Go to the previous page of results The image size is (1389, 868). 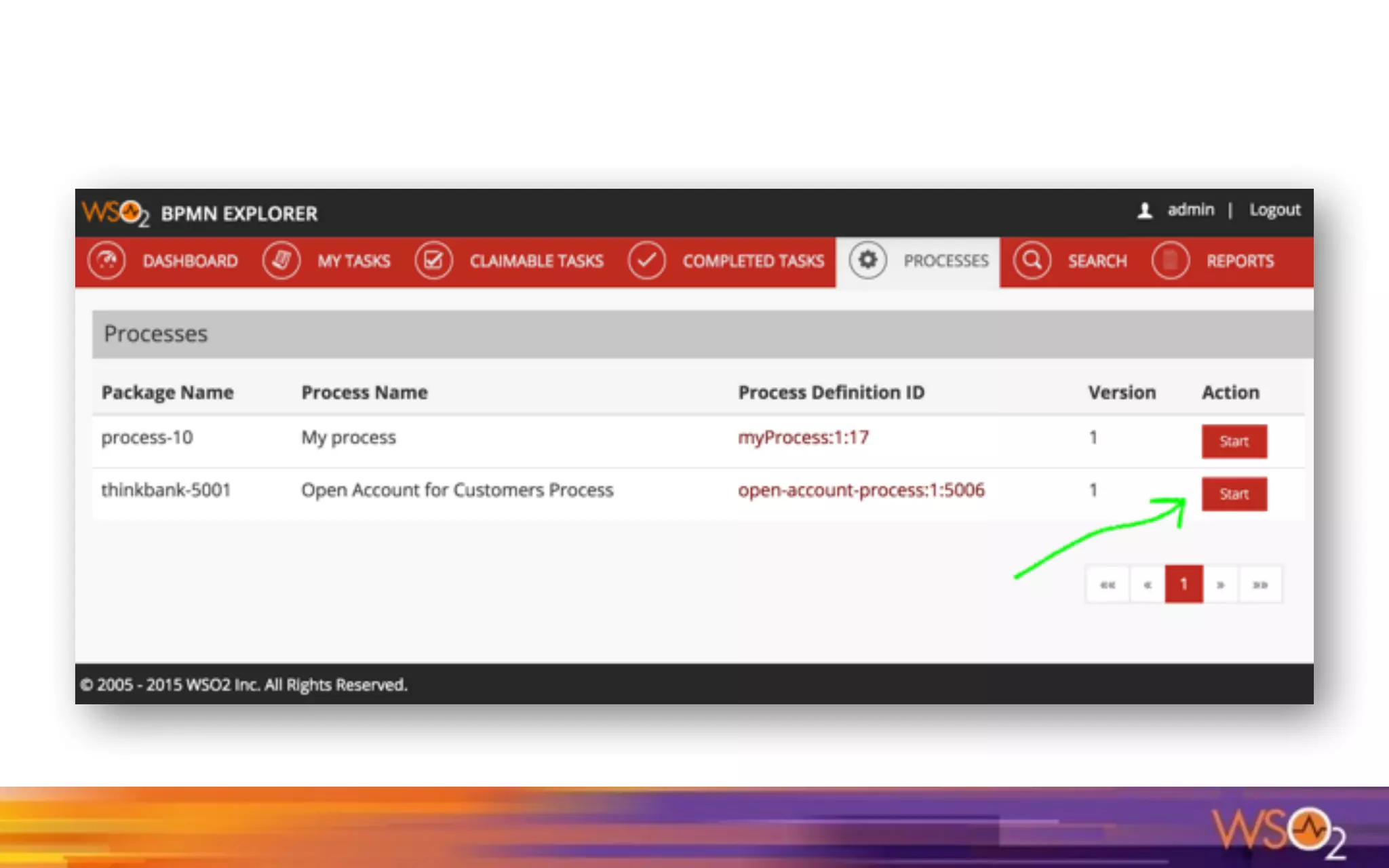[1147, 585]
